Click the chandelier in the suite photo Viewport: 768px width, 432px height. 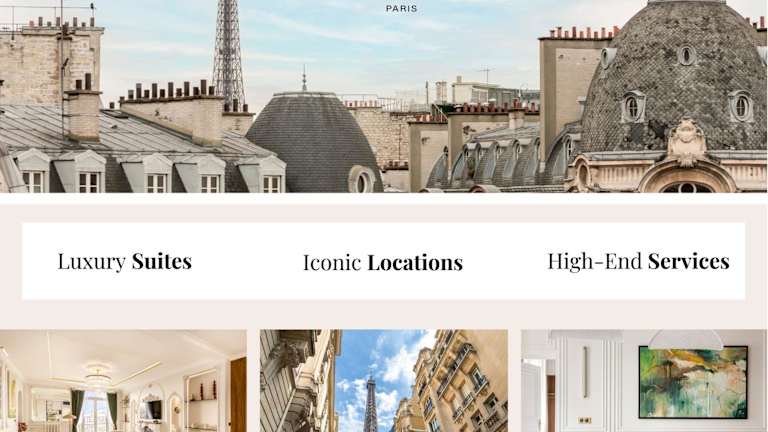coord(98,375)
